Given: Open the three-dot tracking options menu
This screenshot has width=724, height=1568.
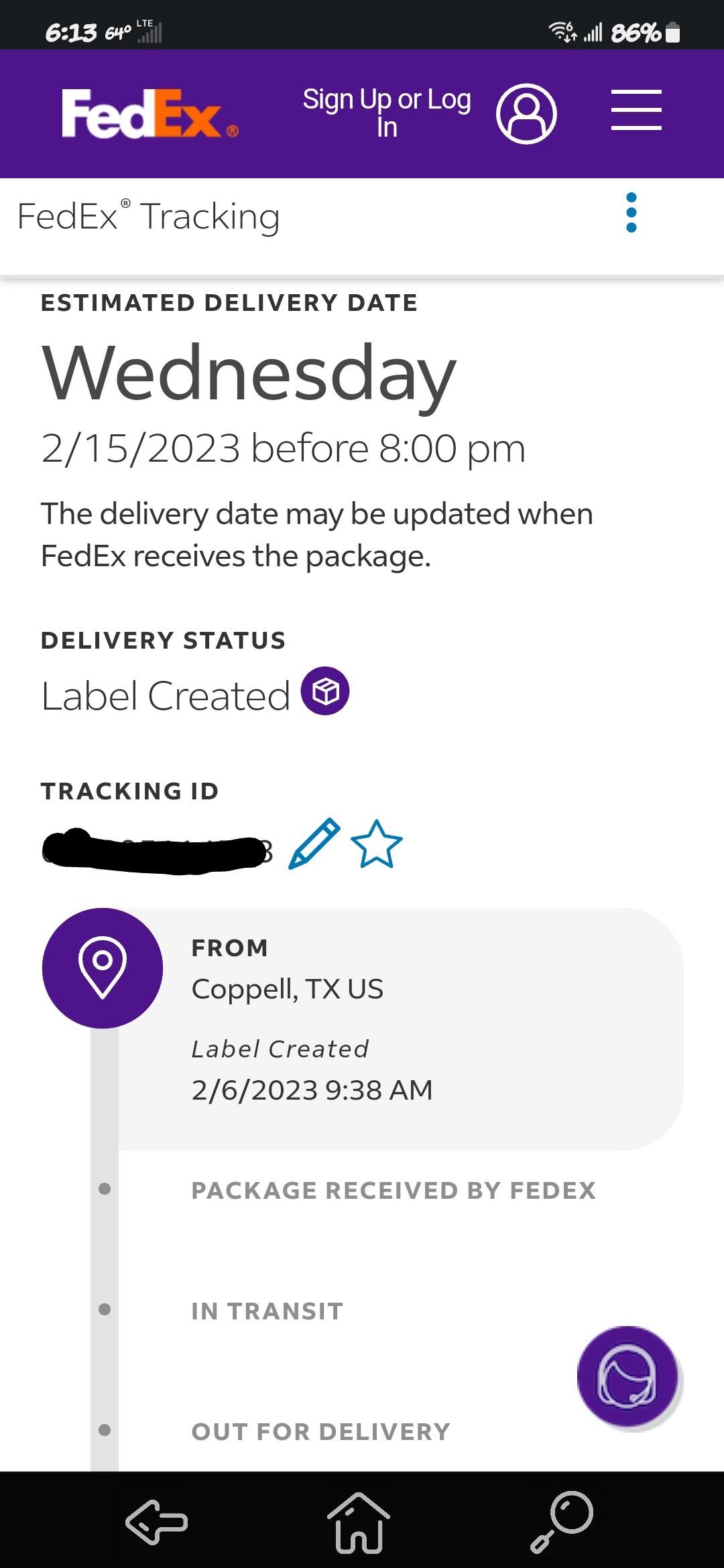Looking at the screenshot, I should pos(631,212).
